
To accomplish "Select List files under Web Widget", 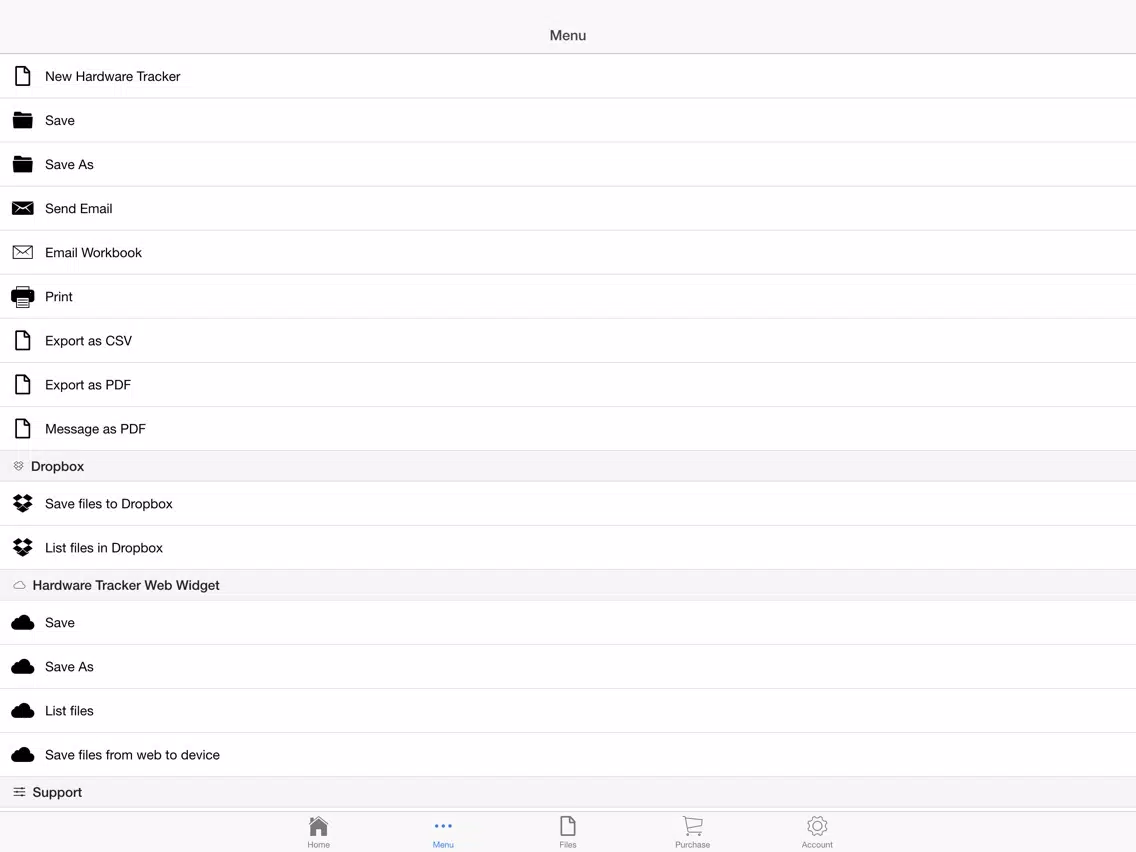I will pyautogui.click(x=568, y=711).
